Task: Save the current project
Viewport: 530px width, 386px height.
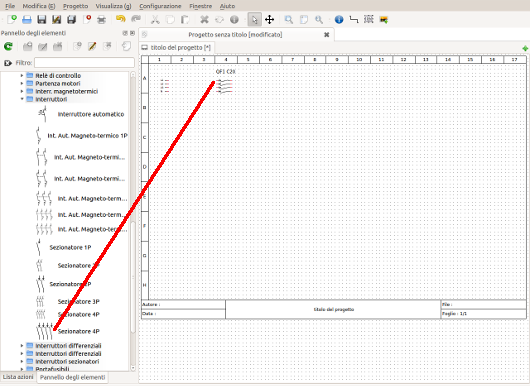Action: tap(42, 20)
